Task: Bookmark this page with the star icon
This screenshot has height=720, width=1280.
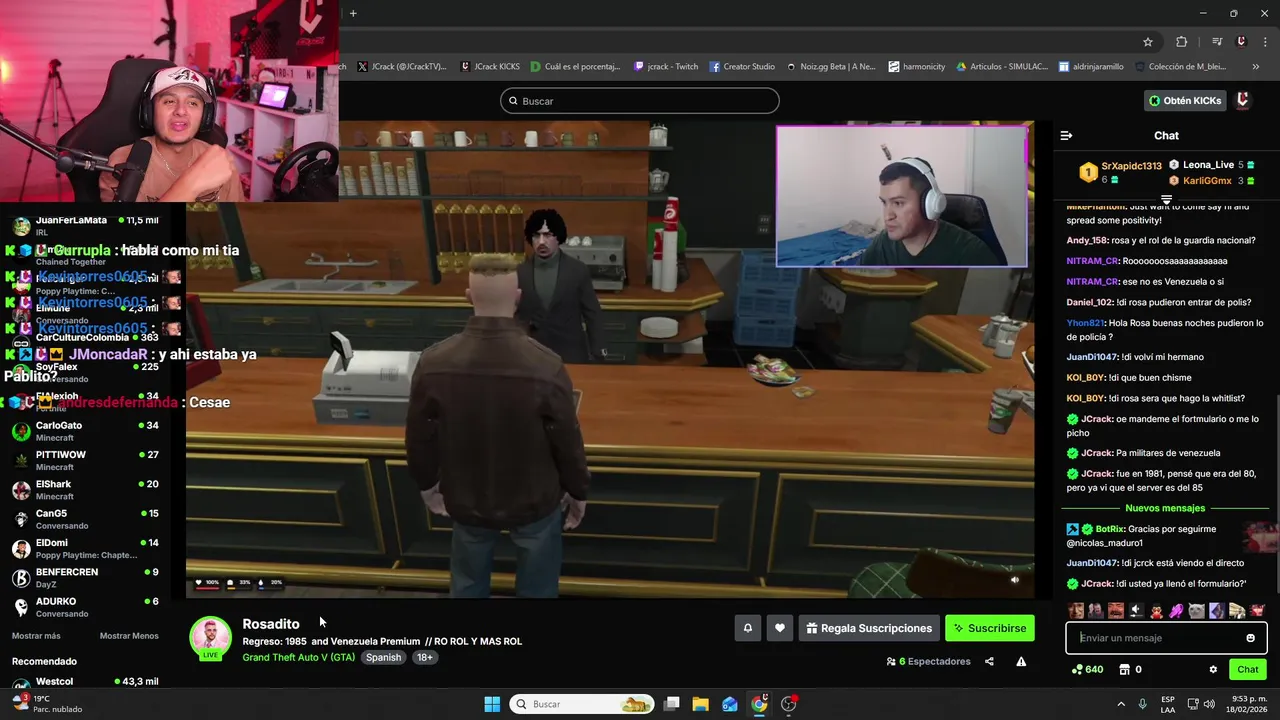Action: coord(1148,42)
